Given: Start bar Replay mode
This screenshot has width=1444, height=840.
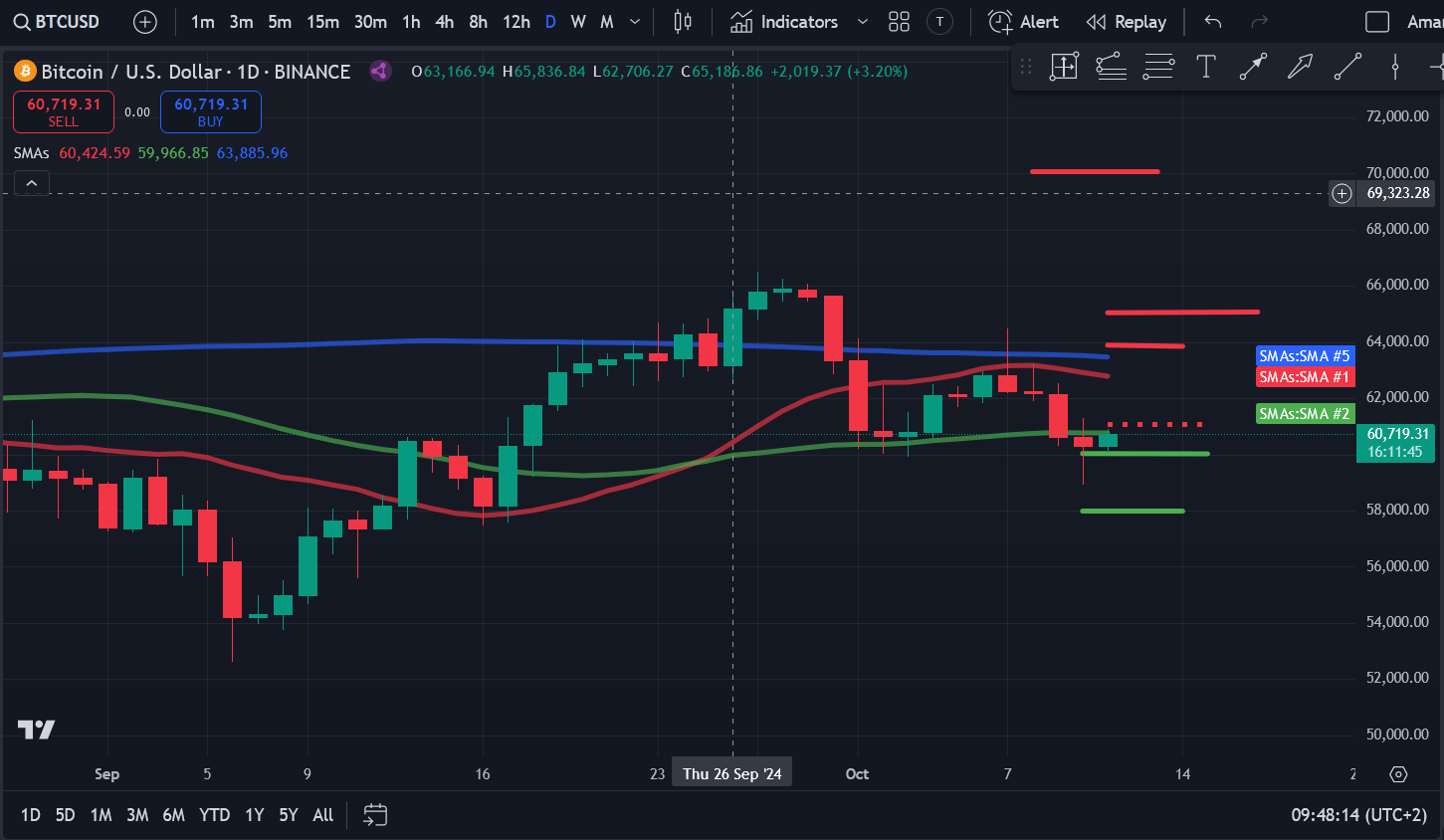Looking at the screenshot, I should coord(1127,22).
